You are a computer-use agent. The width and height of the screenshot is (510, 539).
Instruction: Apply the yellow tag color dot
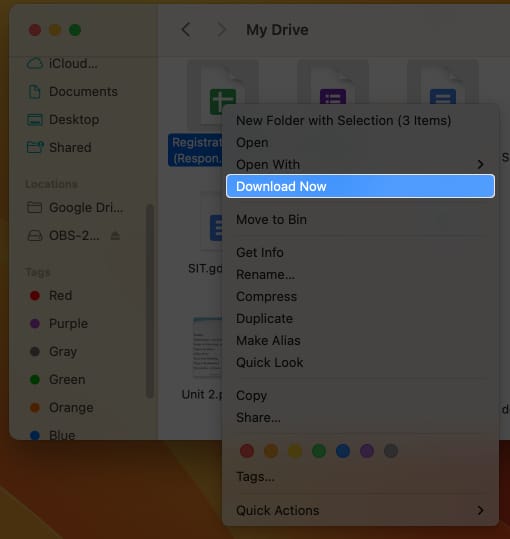click(x=295, y=451)
